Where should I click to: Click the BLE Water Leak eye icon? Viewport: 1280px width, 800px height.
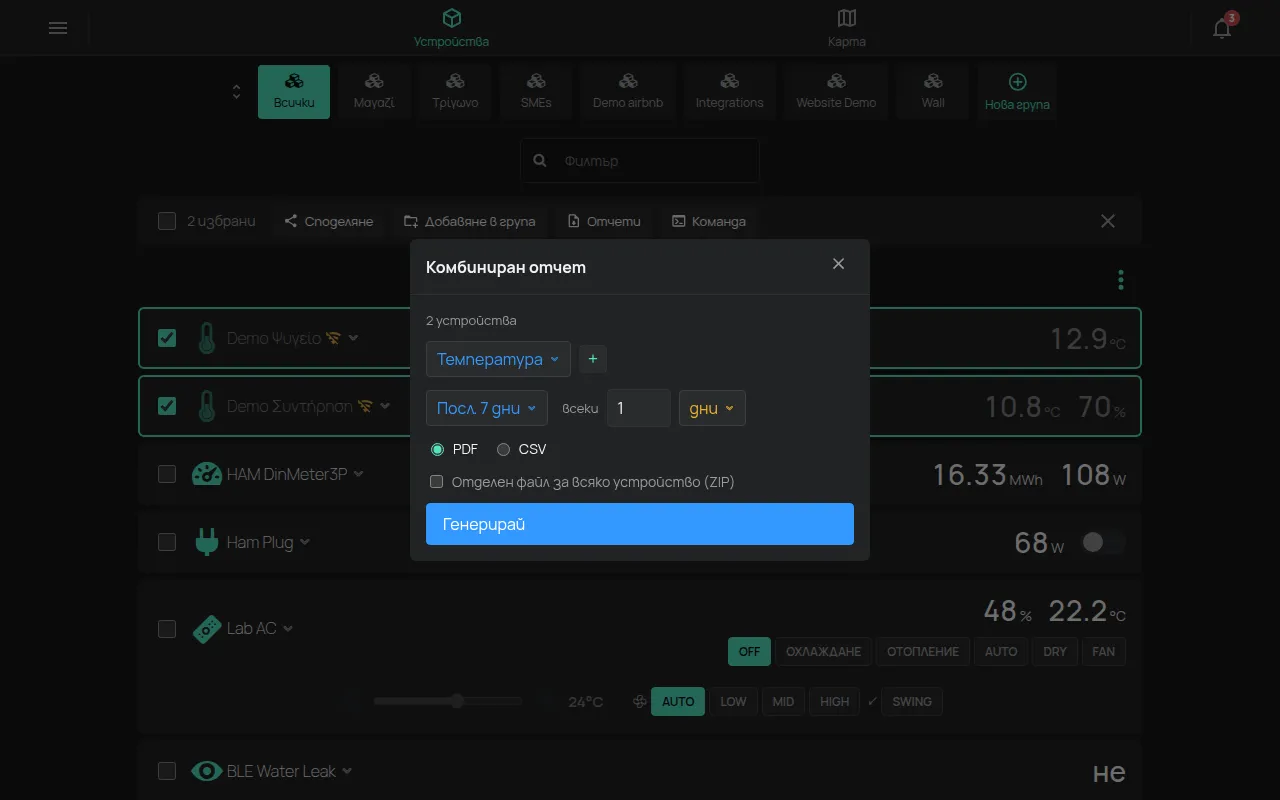pyautogui.click(x=207, y=771)
